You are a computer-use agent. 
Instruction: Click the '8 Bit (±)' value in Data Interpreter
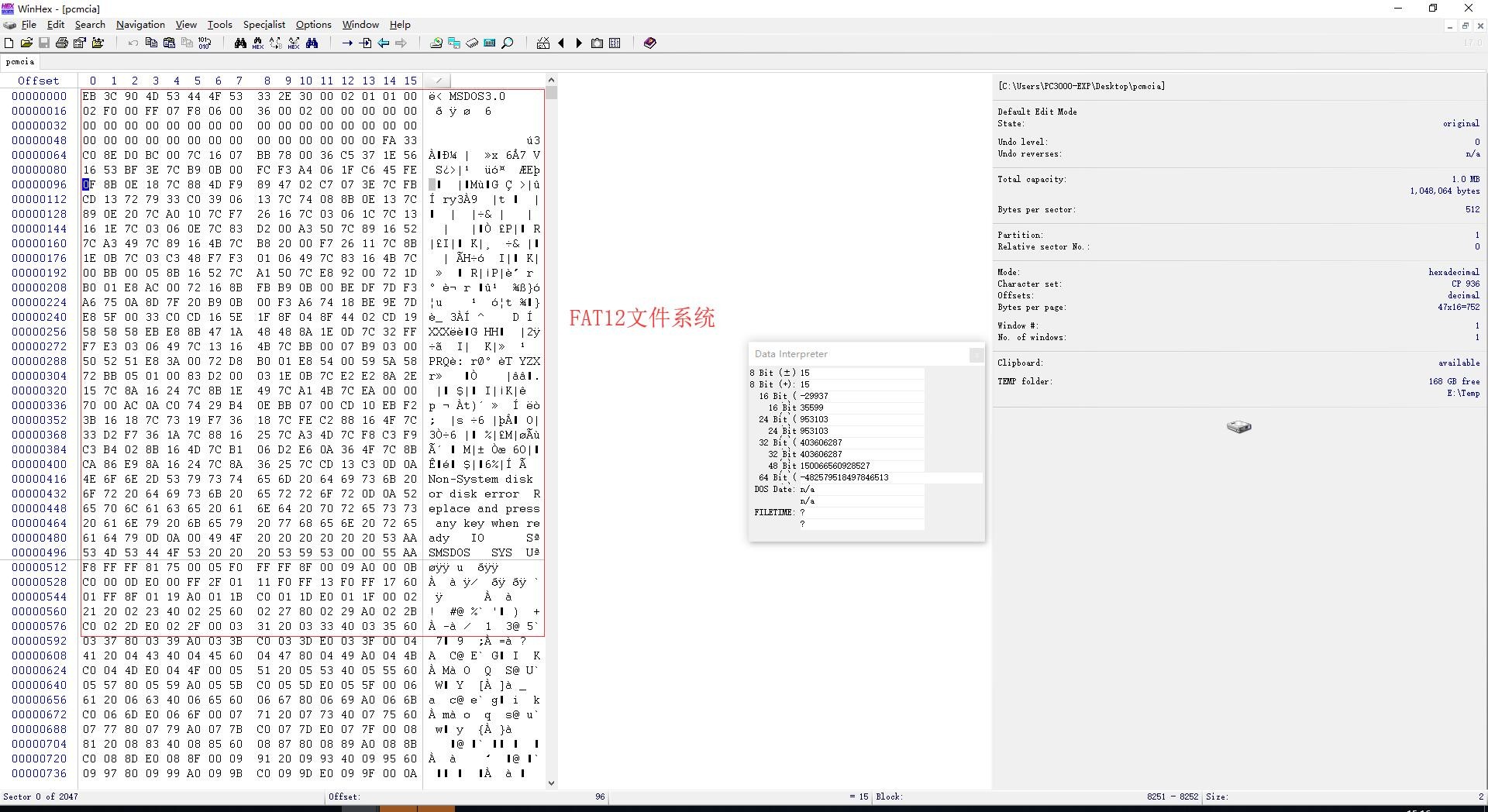point(861,373)
